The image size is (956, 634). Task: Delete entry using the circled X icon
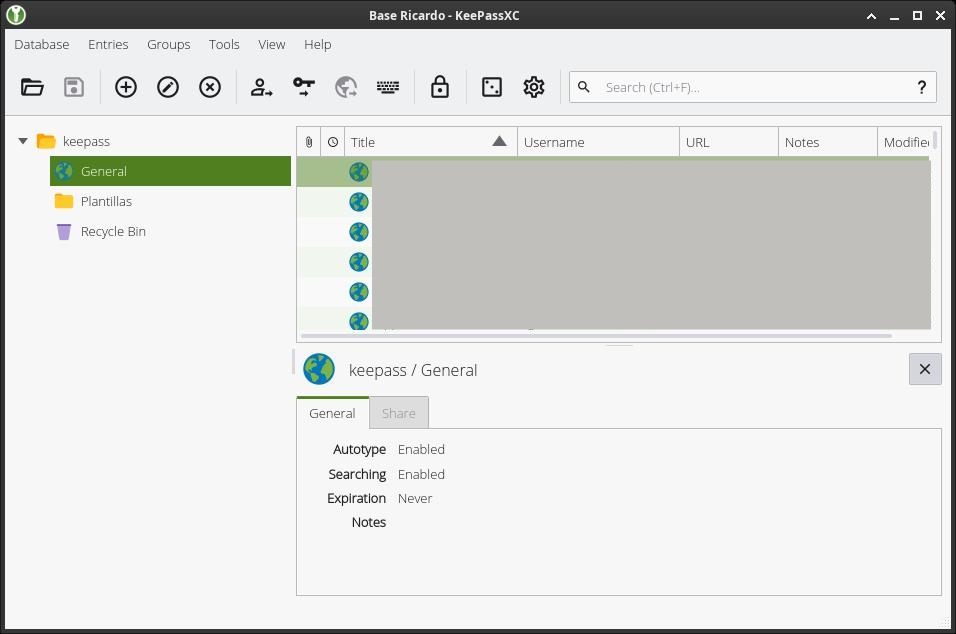210,87
